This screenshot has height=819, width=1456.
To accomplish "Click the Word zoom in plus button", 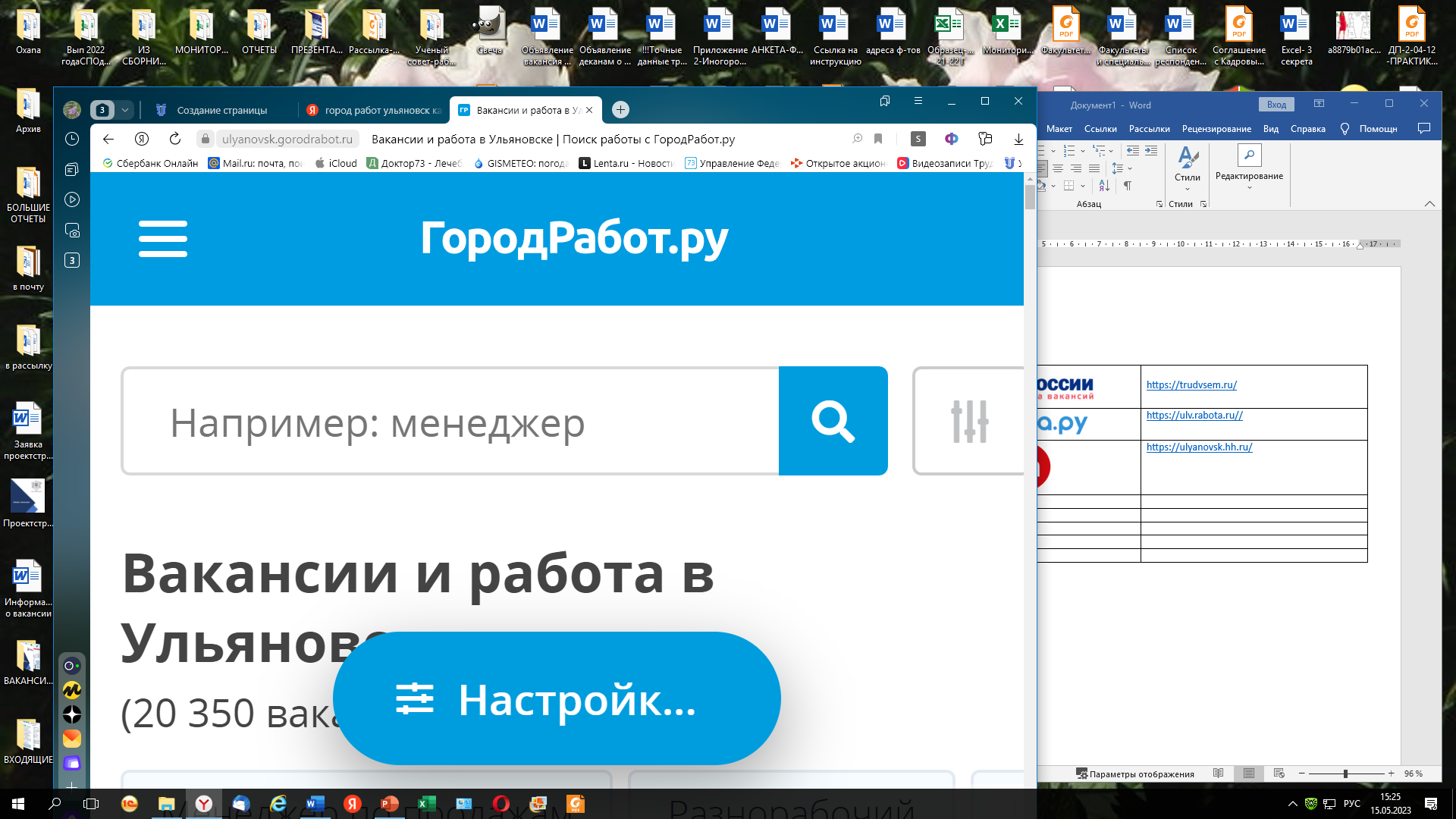I will click(1391, 773).
